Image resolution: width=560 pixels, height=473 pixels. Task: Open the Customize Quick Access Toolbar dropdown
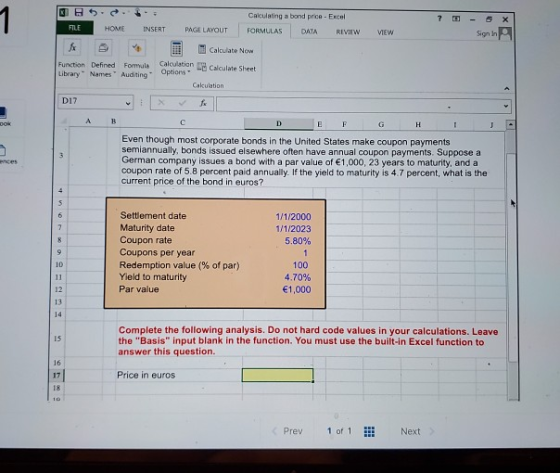[155, 14]
